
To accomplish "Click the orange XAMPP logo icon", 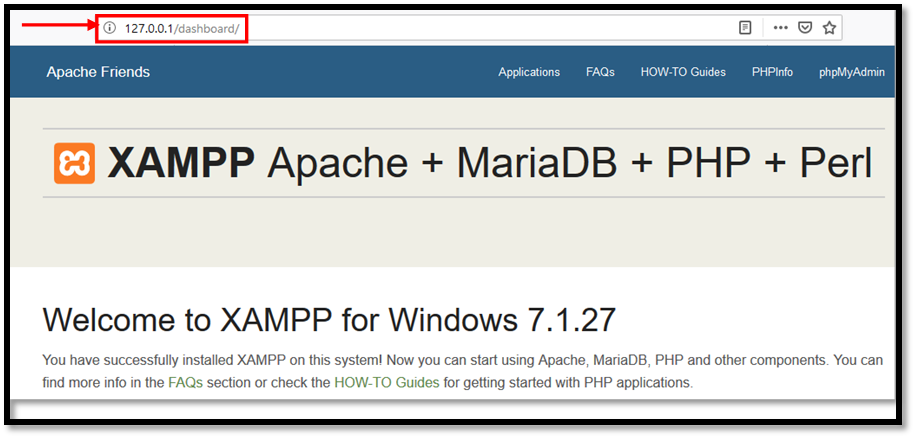I will 74,163.
